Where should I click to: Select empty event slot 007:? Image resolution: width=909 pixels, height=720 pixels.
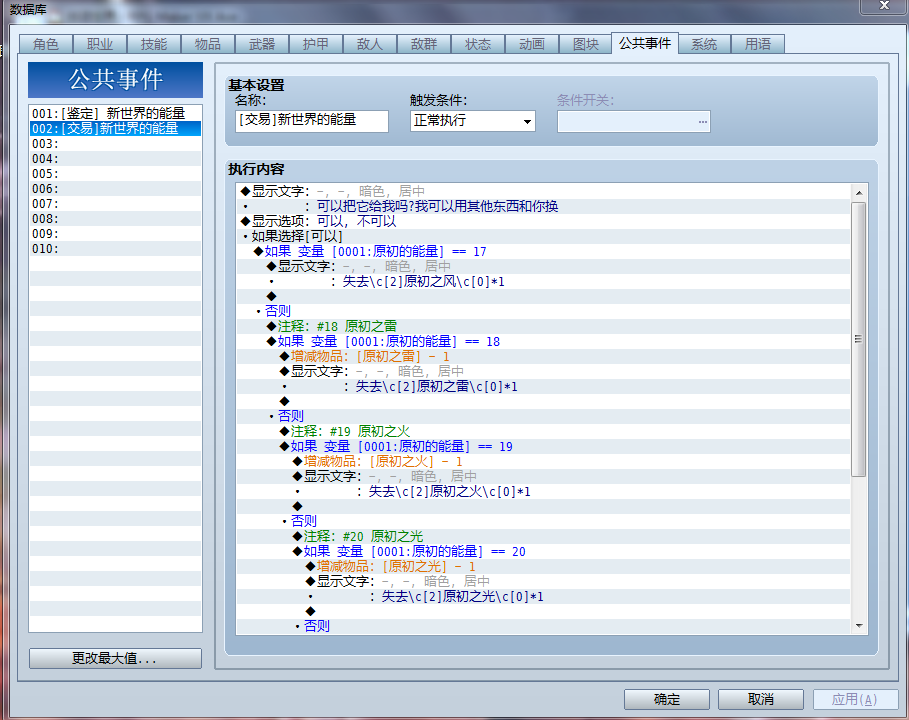(x=115, y=204)
